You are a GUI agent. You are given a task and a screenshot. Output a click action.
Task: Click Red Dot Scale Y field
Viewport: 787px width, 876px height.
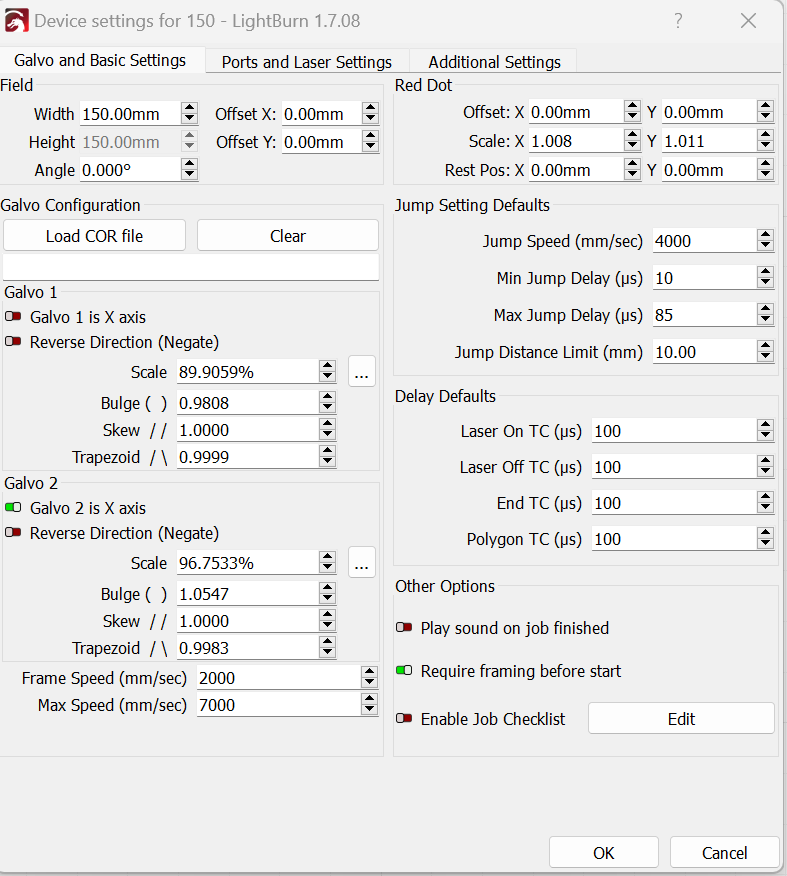[710, 141]
